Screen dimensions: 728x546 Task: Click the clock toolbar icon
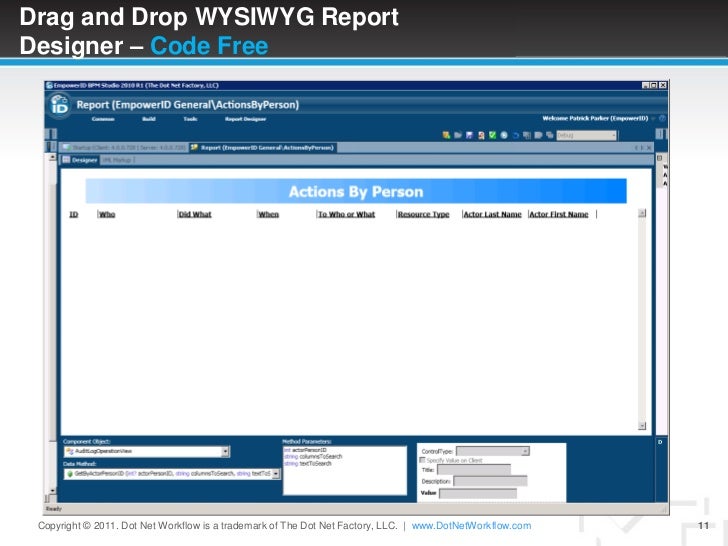504,135
